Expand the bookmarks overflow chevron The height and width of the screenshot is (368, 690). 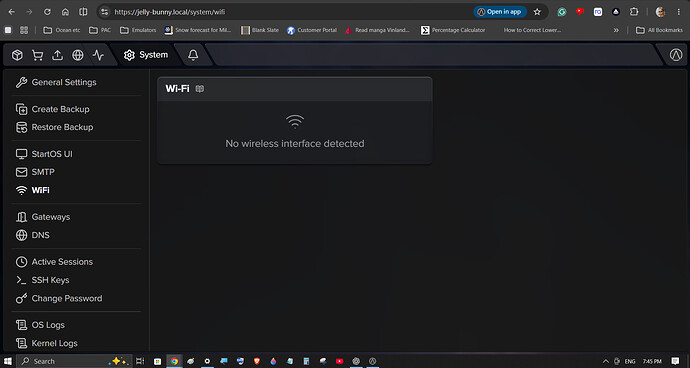[616, 30]
